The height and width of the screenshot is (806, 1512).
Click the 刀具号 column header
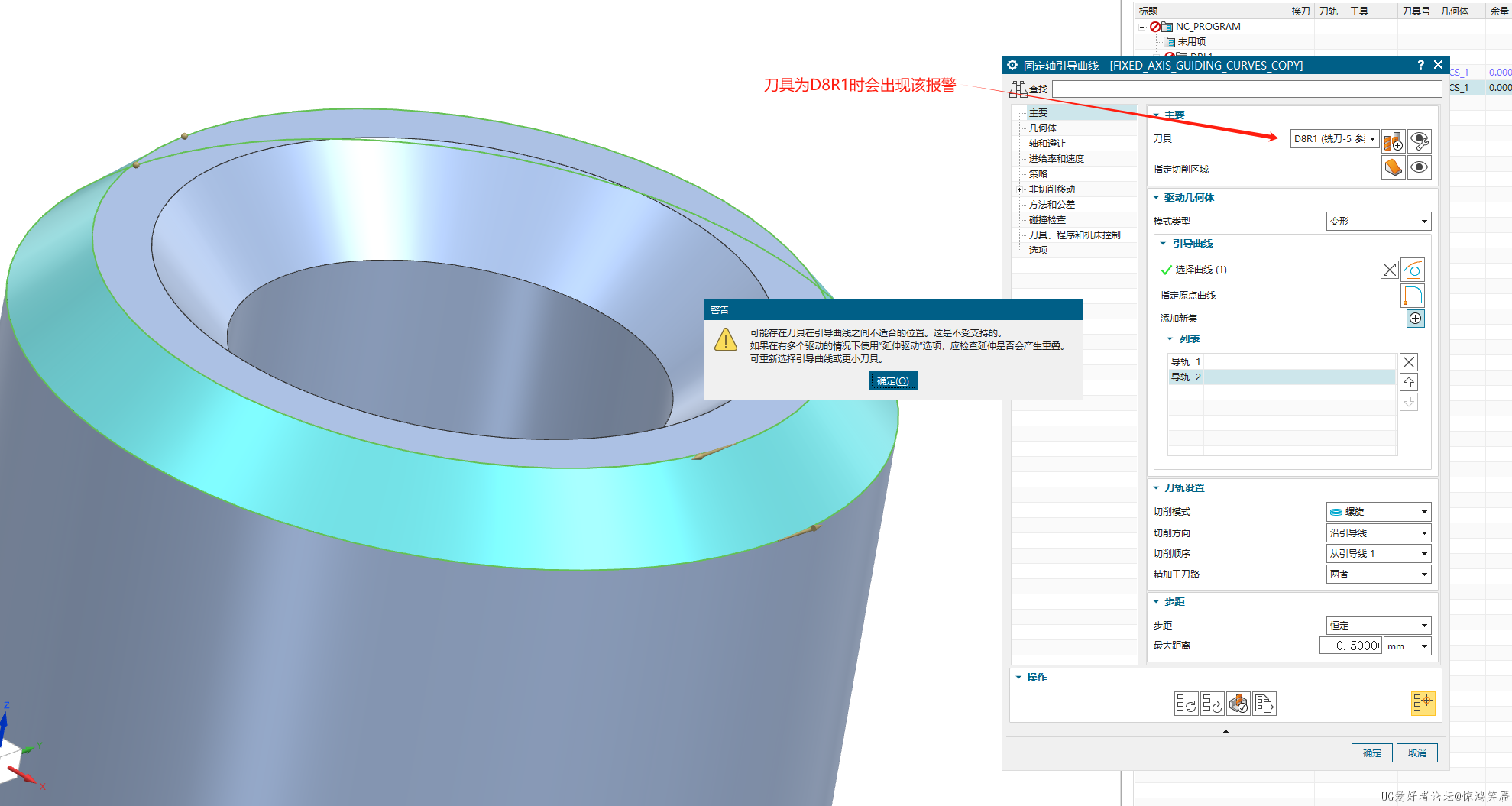pos(1416,11)
